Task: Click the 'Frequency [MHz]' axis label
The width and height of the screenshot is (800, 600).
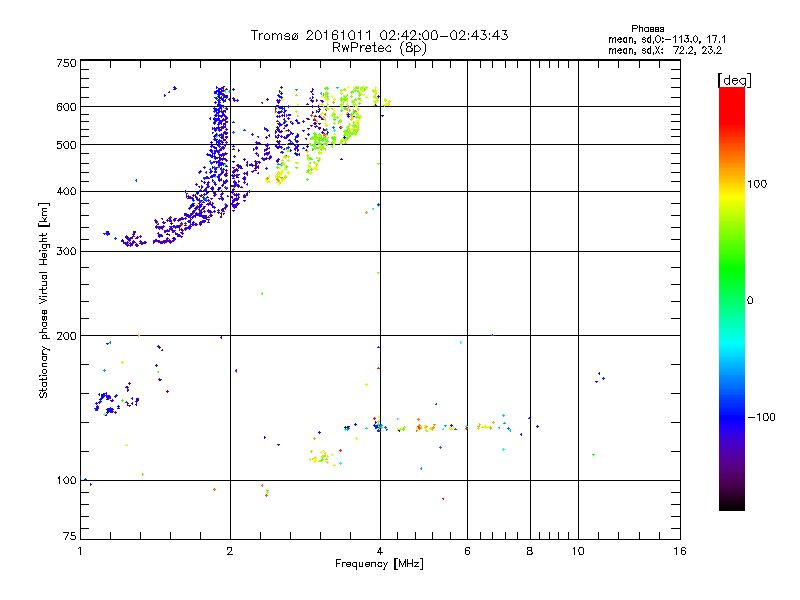Action: pos(379,564)
